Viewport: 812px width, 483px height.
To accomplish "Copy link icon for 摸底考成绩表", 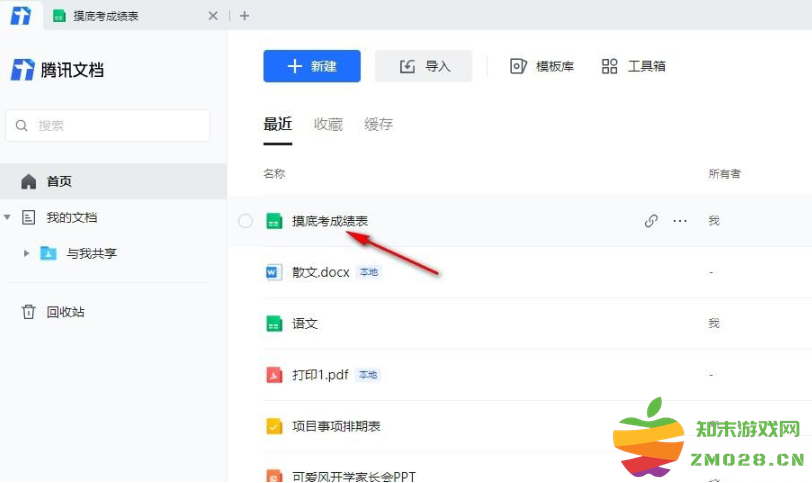I will 651,221.
